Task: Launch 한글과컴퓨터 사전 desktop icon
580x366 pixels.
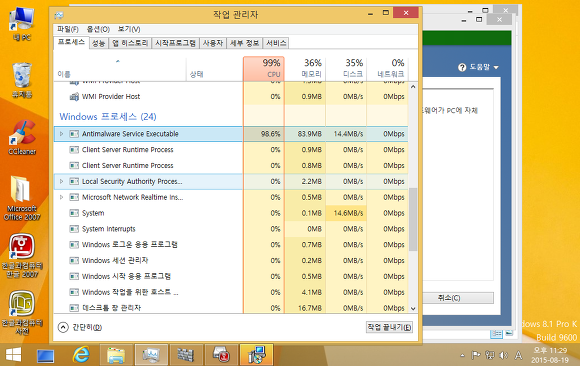Action: point(22,313)
